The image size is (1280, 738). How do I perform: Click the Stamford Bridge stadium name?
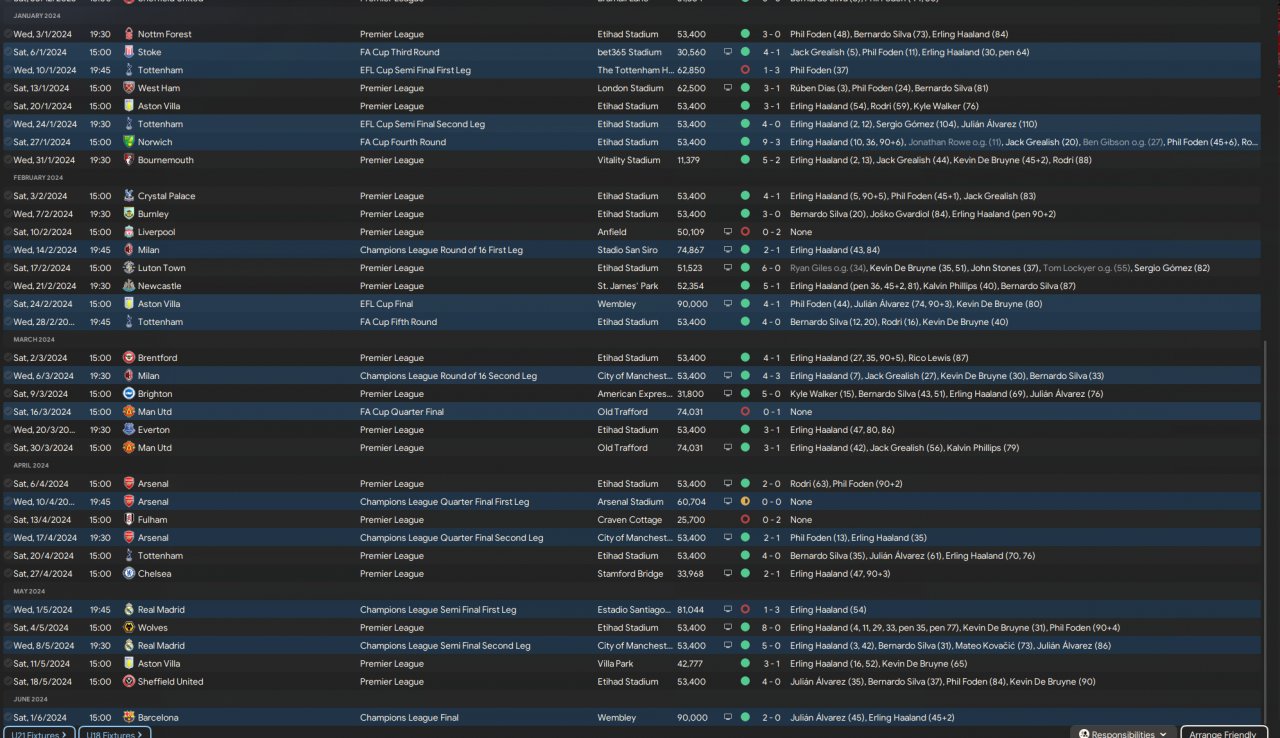coord(630,574)
